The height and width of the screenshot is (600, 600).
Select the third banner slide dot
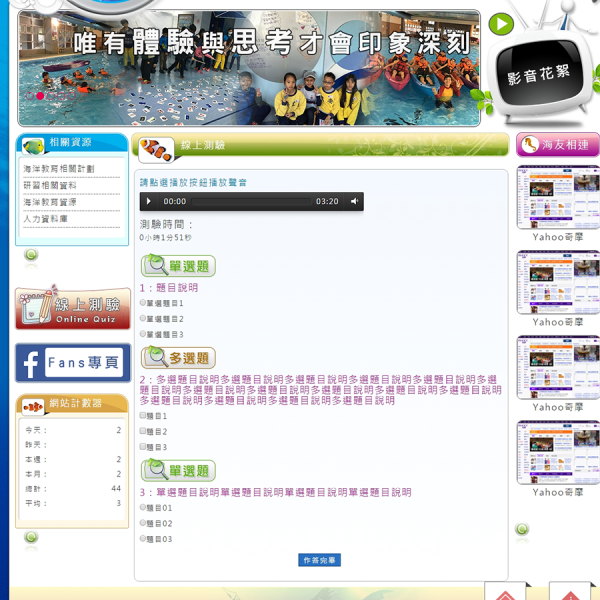click(50, 96)
